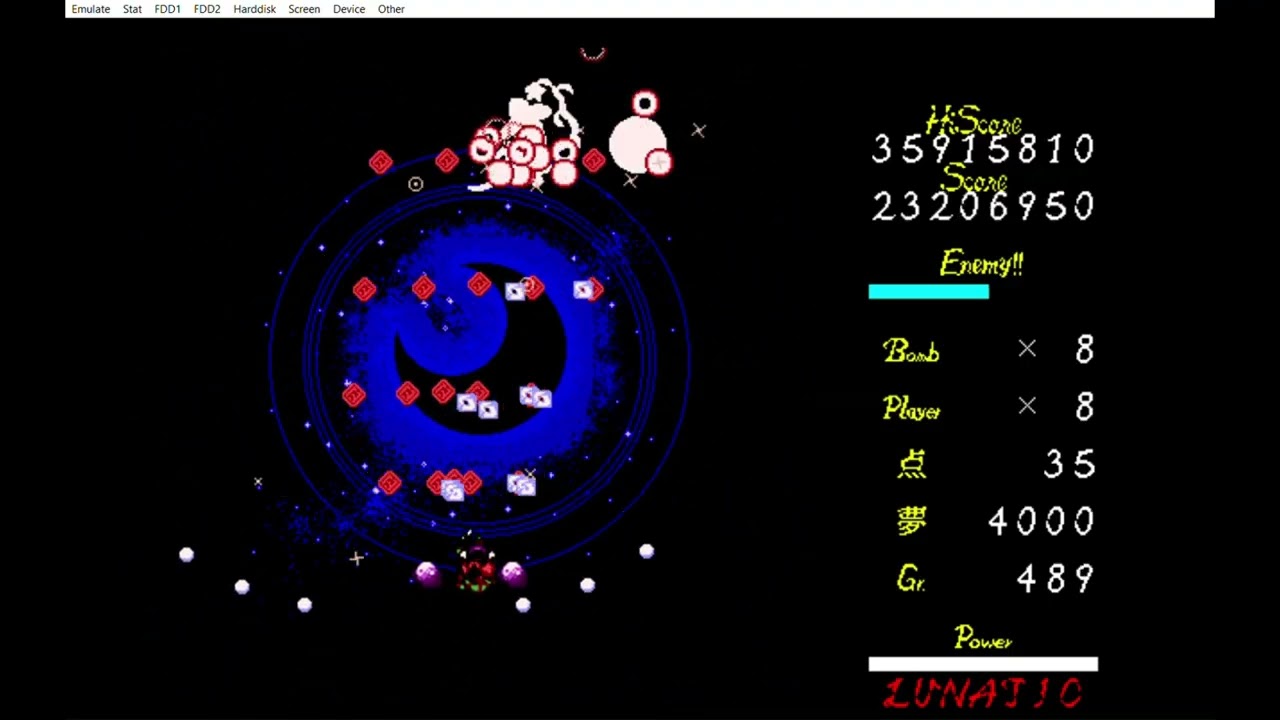Open the Harddisk menu
This screenshot has height=720, width=1280.
pyautogui.click(x=254, y=9)
